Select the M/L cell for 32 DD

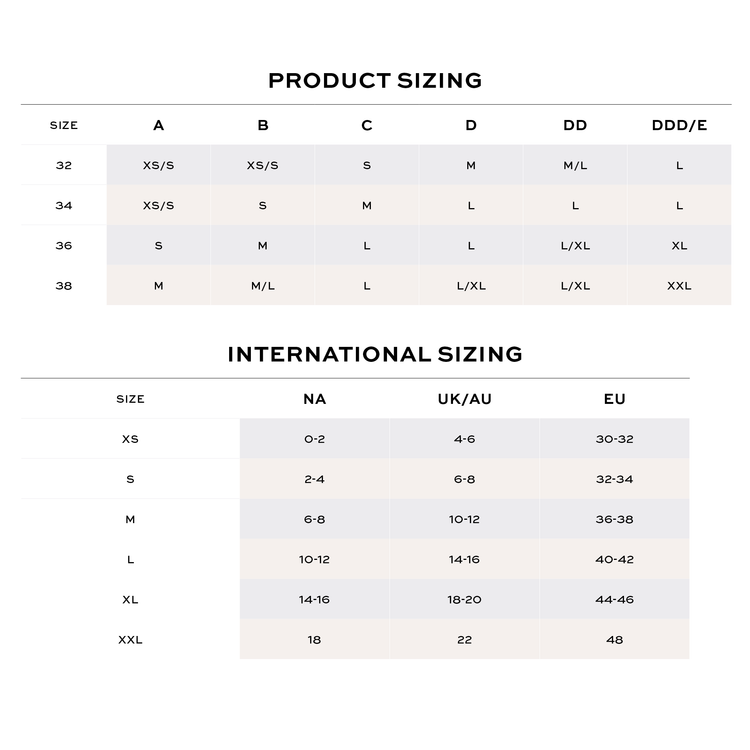pos(575,165)
